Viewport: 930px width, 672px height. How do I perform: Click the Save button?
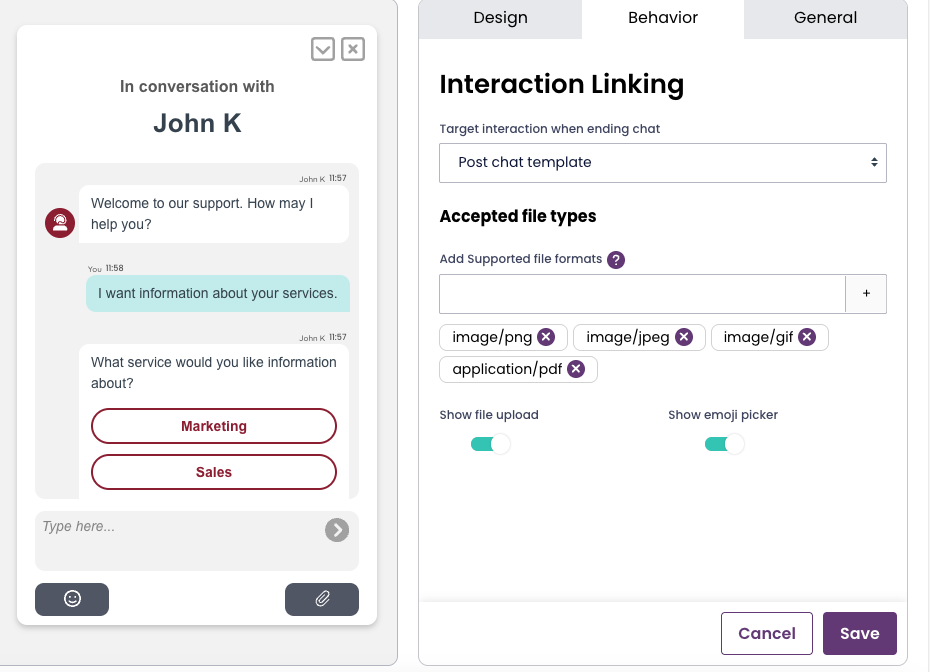(x=859, y=633)
